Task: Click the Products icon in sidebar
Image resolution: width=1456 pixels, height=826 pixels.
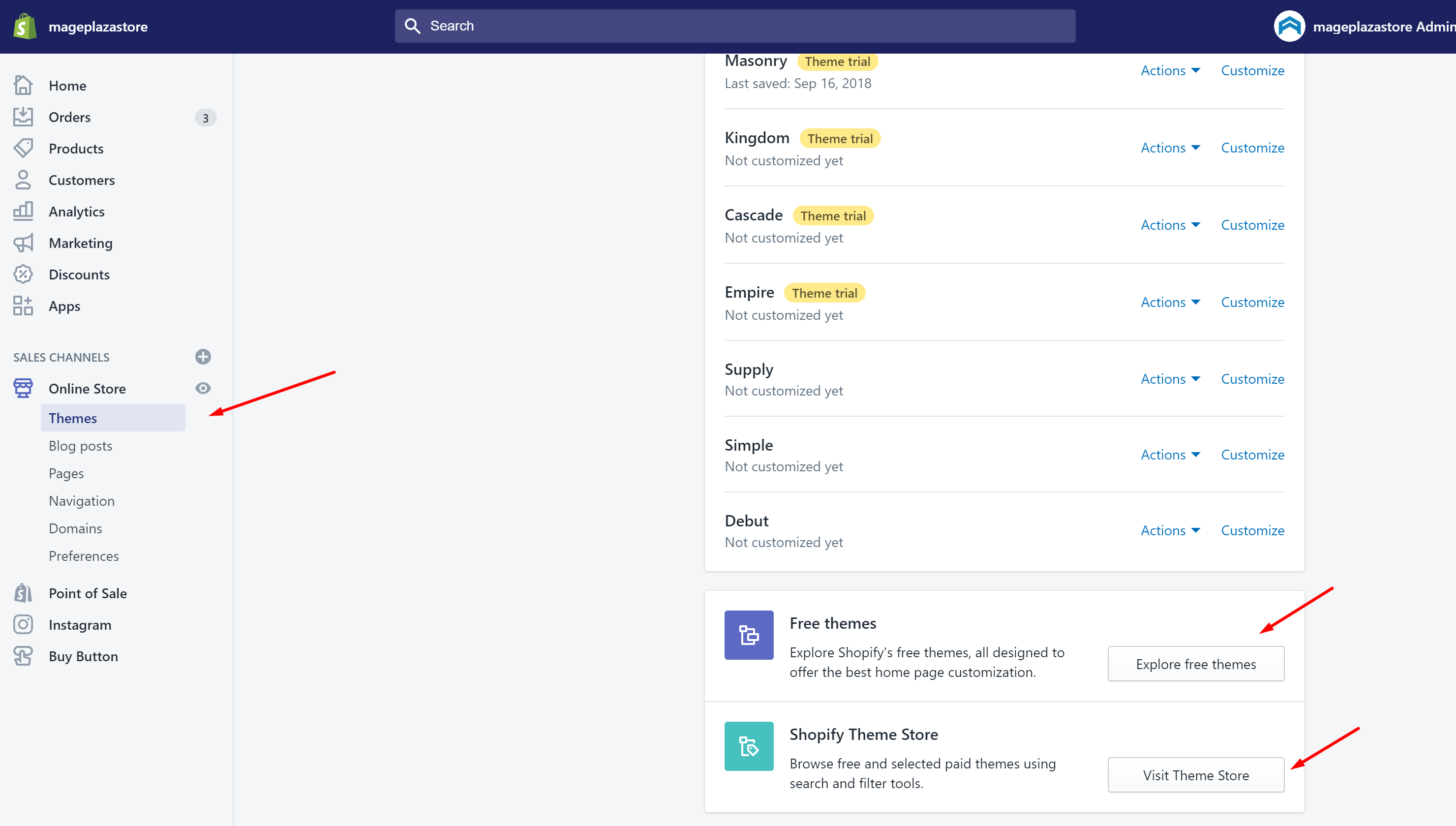Action: 23,148
